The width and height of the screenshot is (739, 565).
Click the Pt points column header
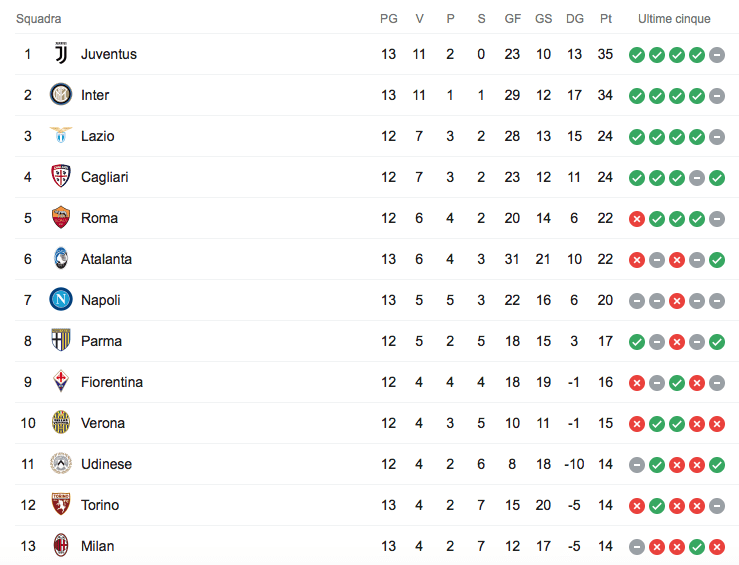(606, 19)
